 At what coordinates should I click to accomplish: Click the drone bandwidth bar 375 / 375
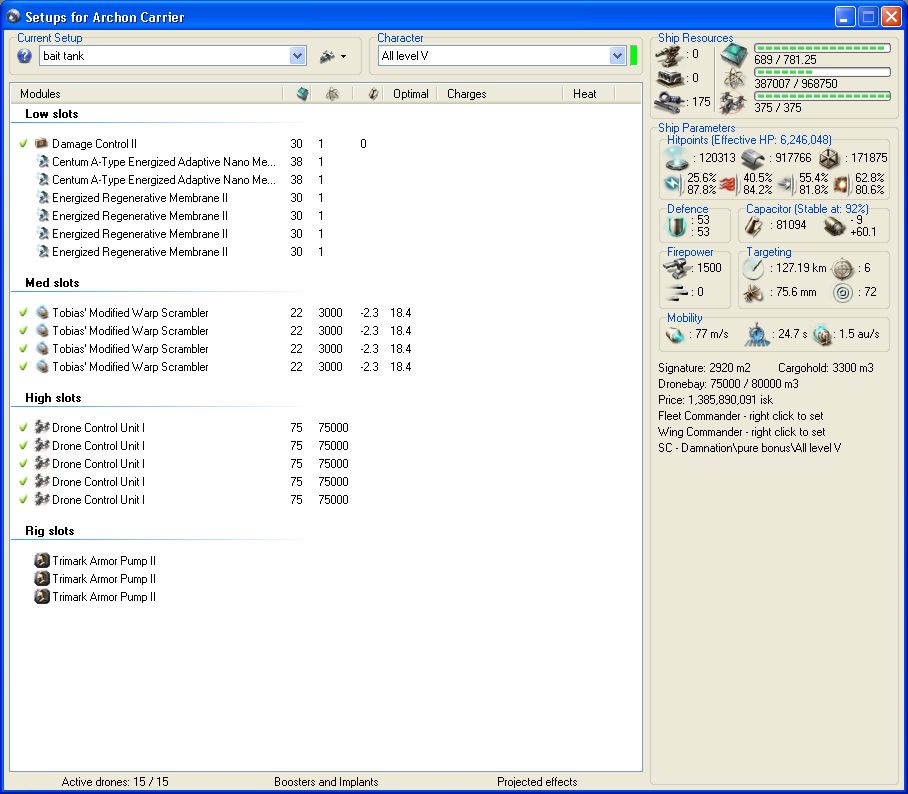[822, 96]
